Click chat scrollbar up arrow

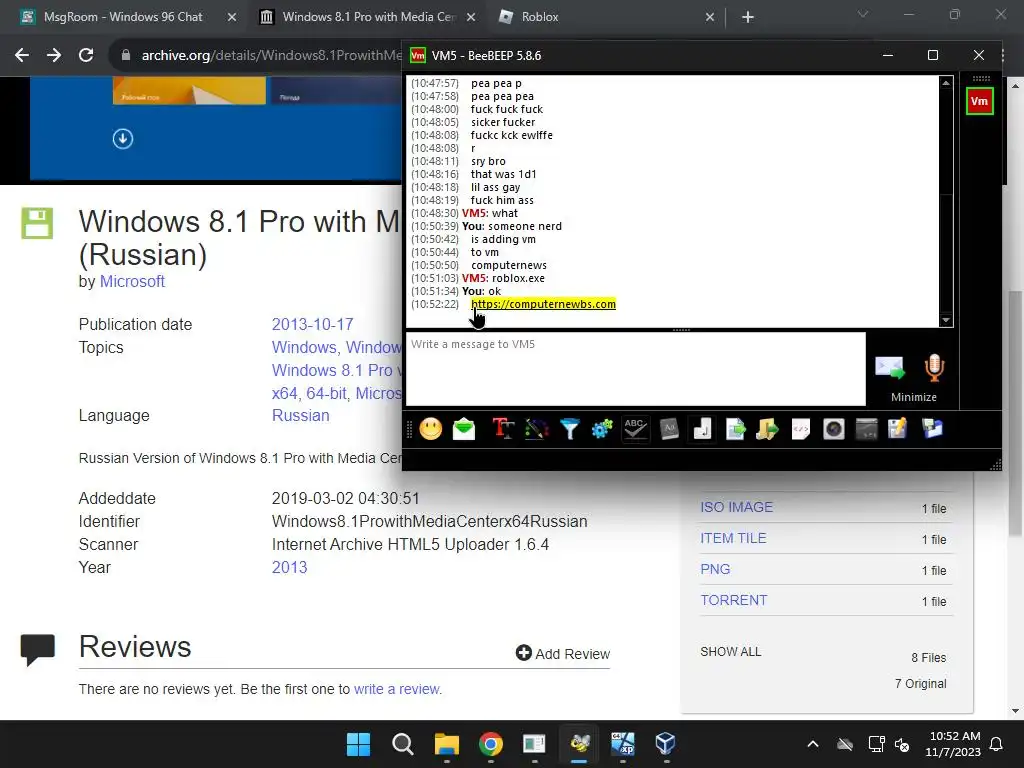pyautogui.click(x=946, y=82)
